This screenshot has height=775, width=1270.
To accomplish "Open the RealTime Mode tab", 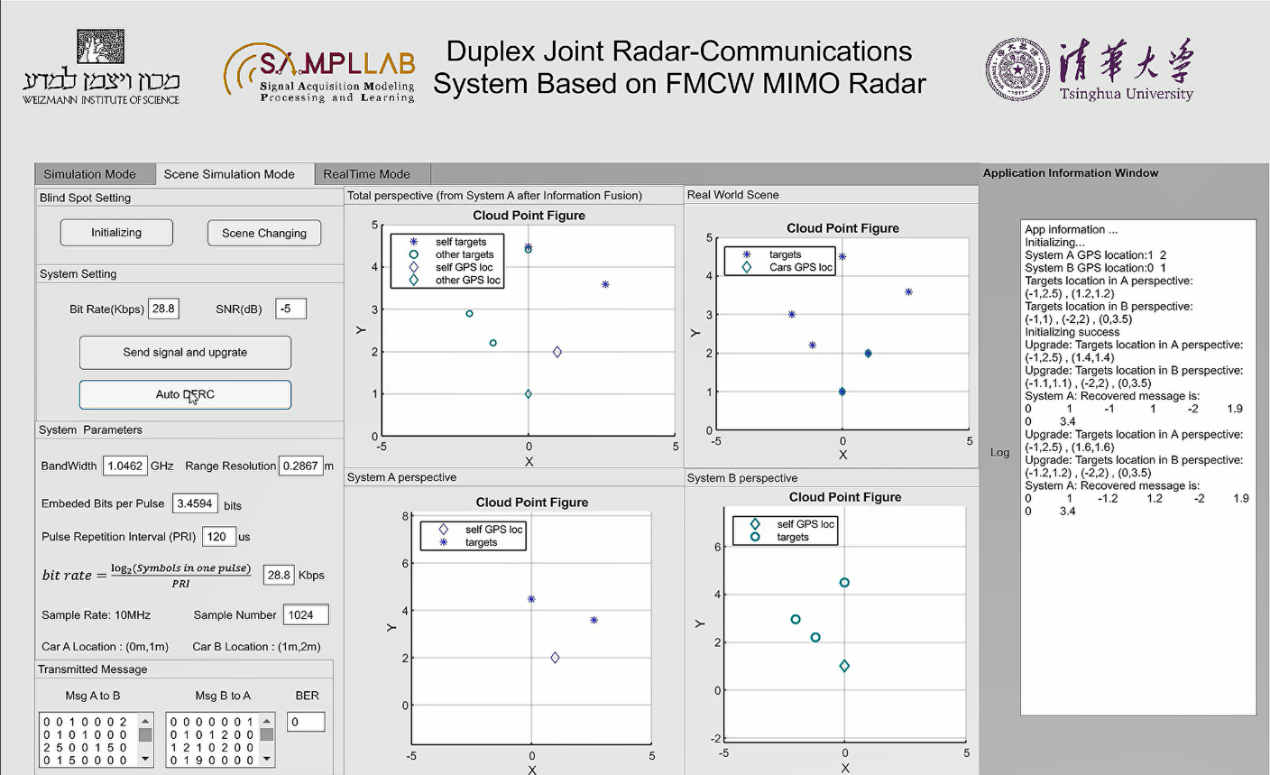I will 366,174.
